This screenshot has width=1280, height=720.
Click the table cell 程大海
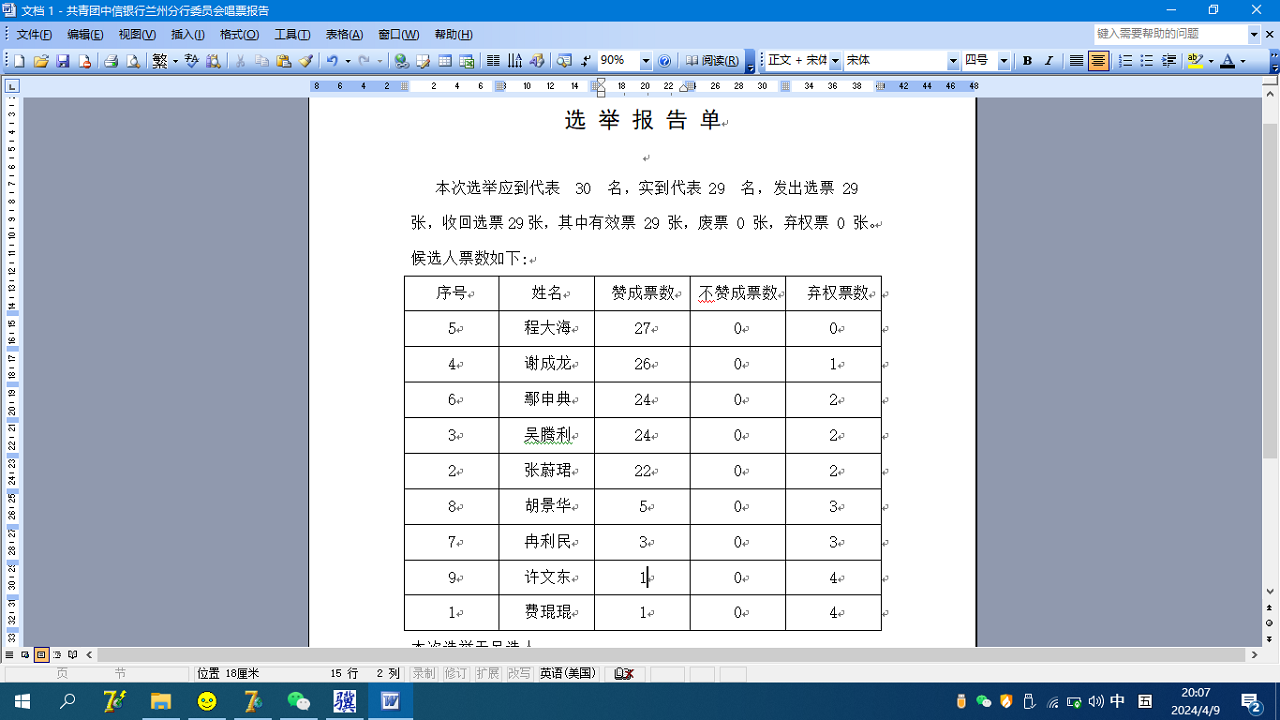click(547, 328)
